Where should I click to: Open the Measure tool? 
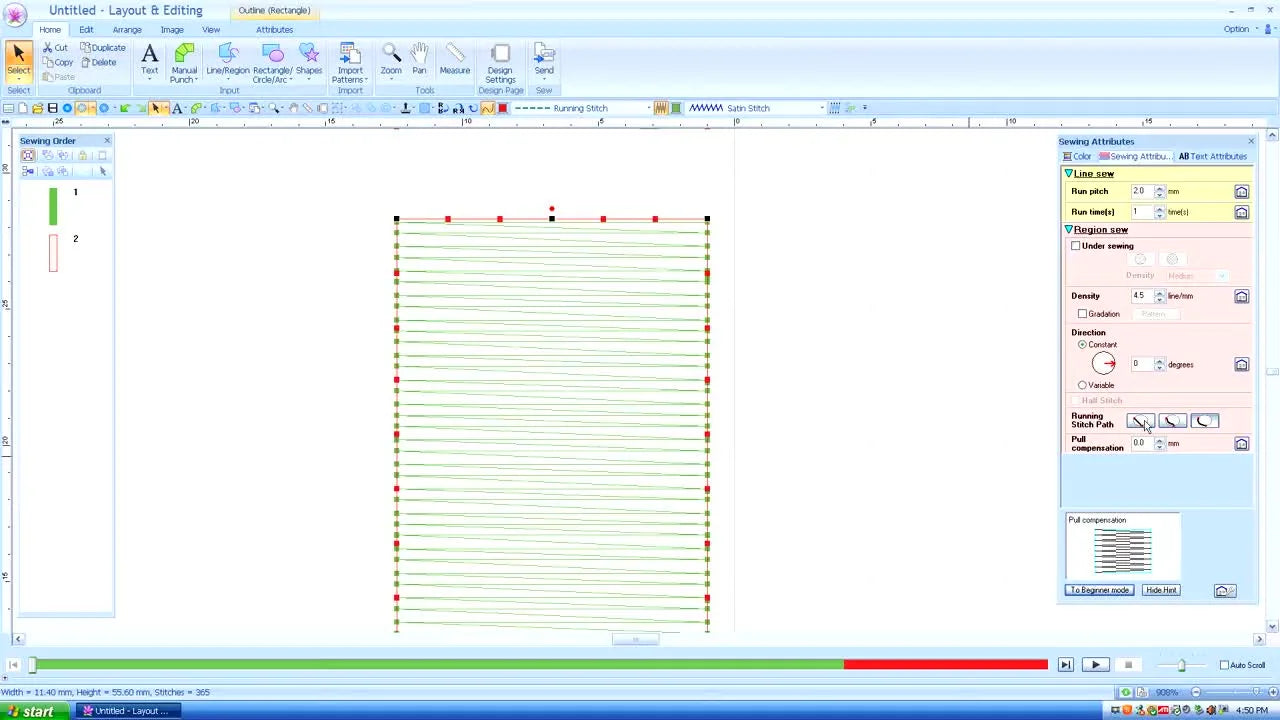(454, 59)
